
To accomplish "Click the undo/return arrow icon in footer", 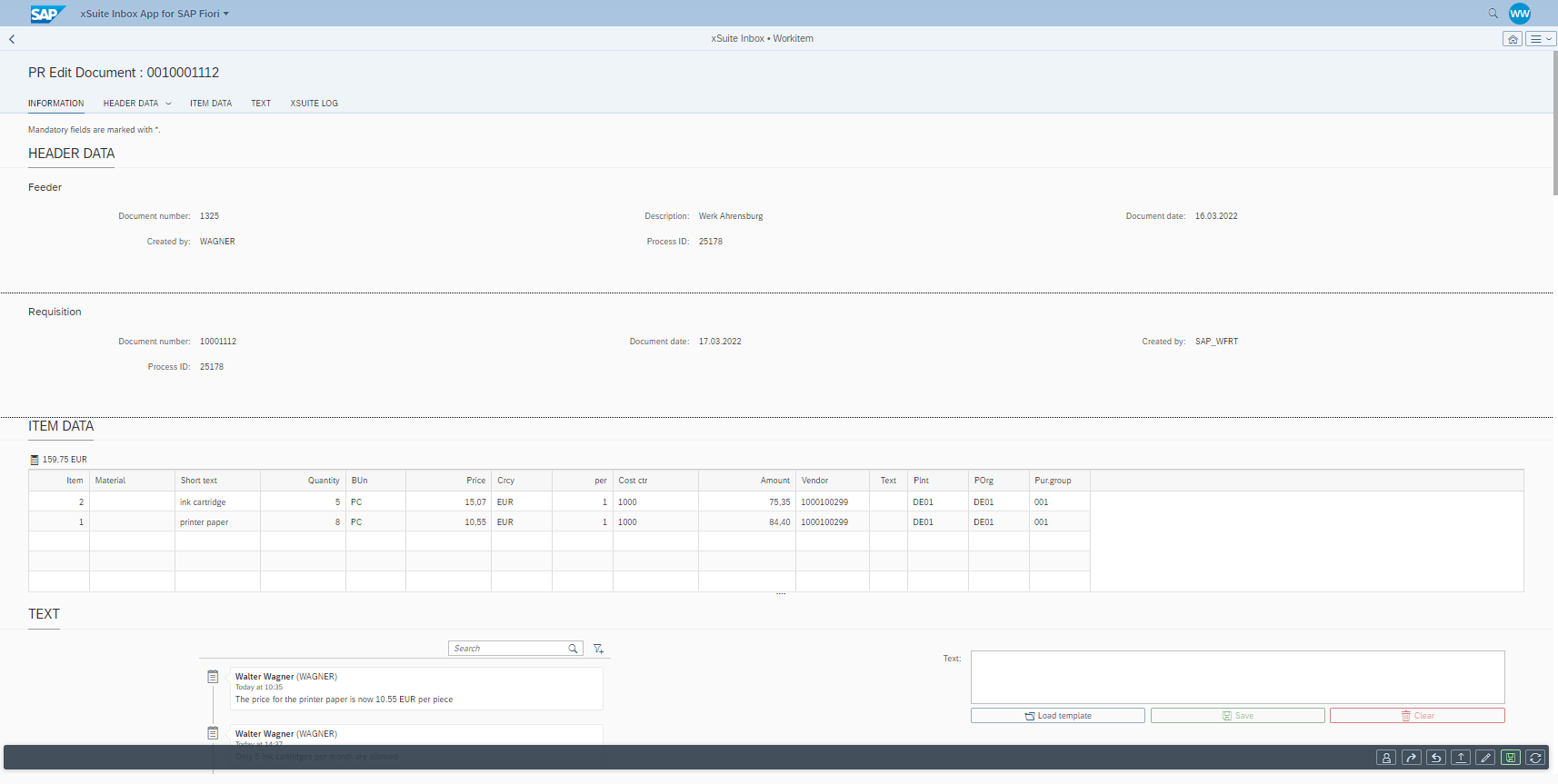I will click(x=1436, y=758).
